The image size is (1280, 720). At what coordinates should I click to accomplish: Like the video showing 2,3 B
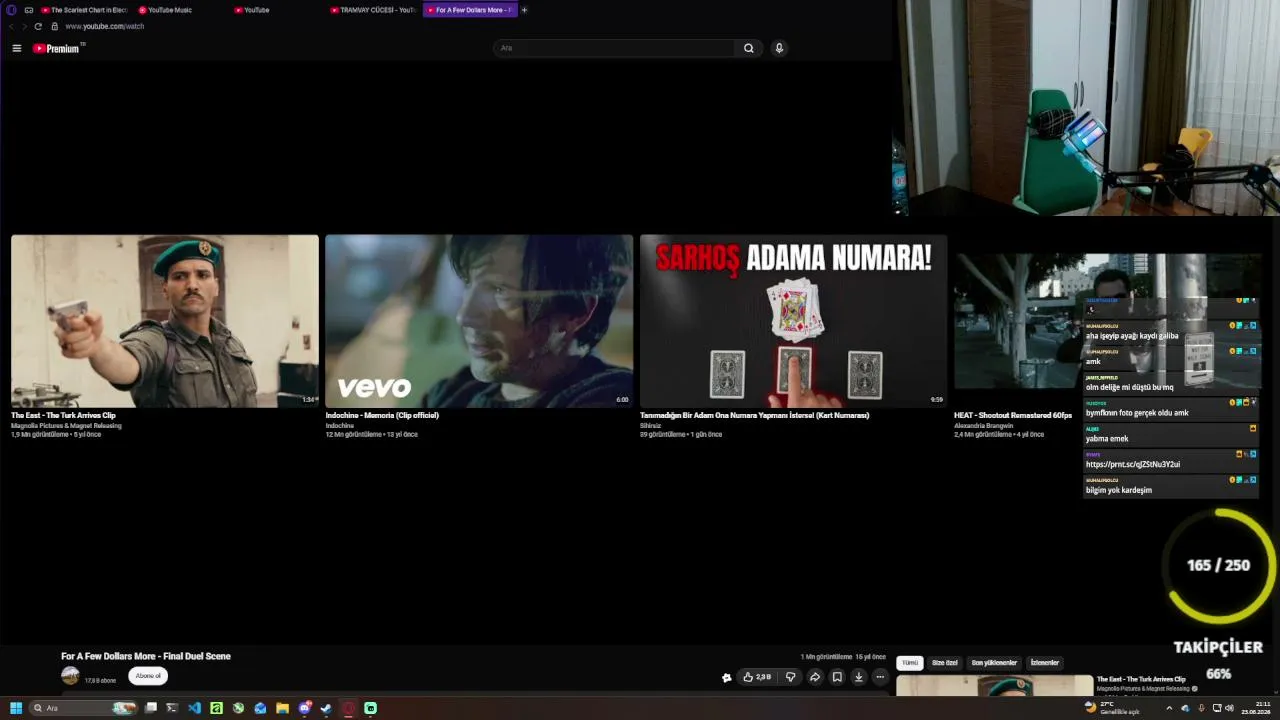pyautogui.click(x=757, y=677)
